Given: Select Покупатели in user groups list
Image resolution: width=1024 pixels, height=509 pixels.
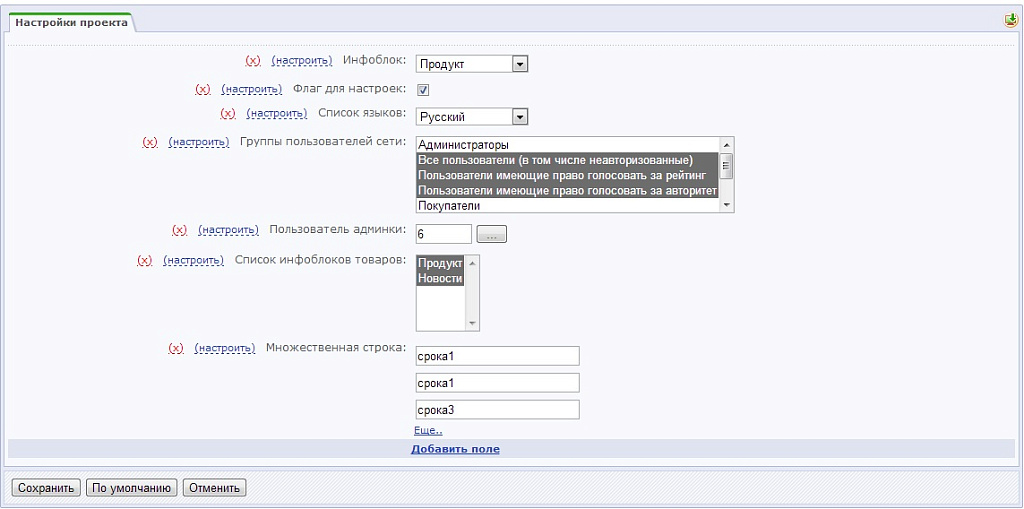Looking at the screenshot, I should tap(568, 206).
